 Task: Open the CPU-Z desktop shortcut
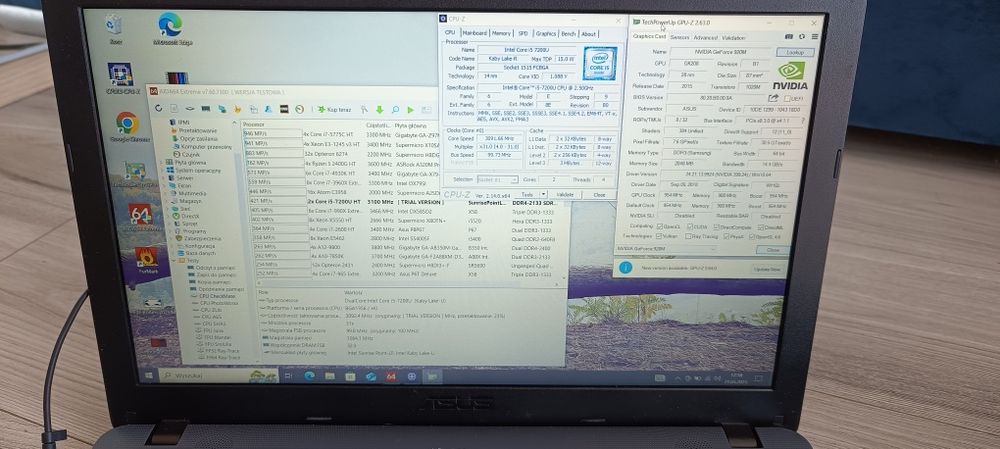point(121,74)
